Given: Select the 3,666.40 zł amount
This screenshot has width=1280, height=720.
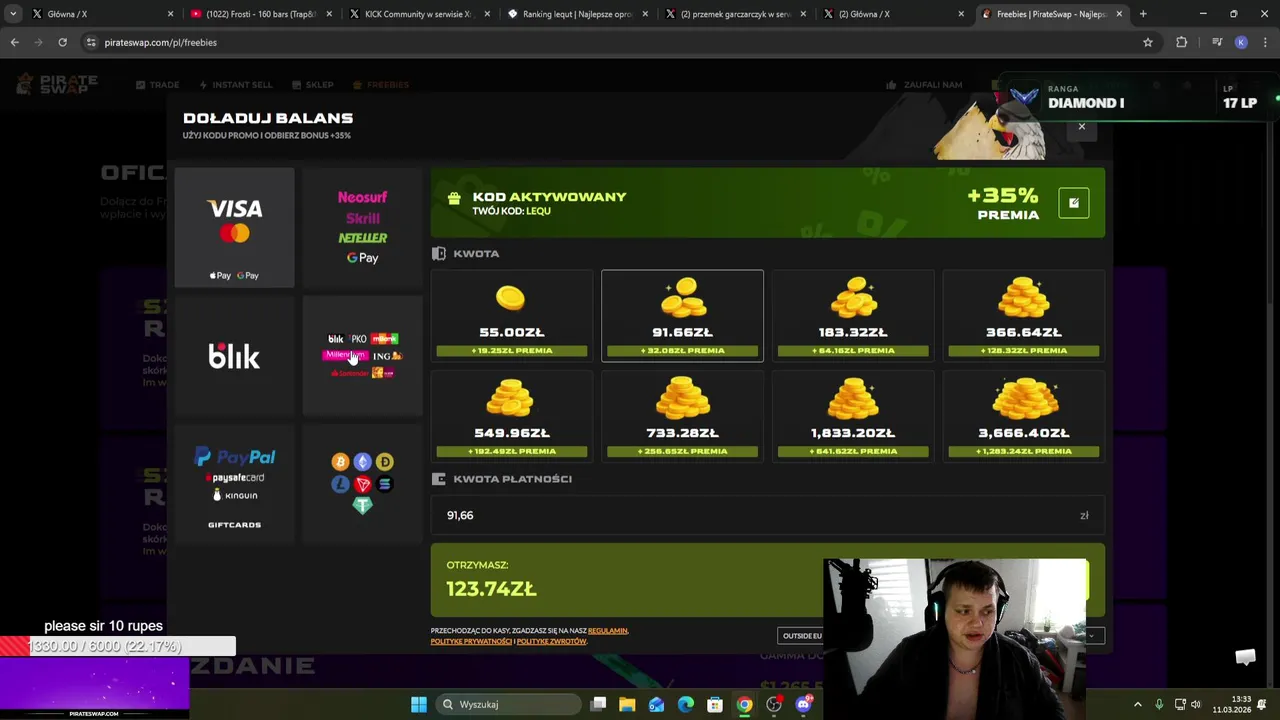Looking at the screenshot, I should pos(1023,416).
